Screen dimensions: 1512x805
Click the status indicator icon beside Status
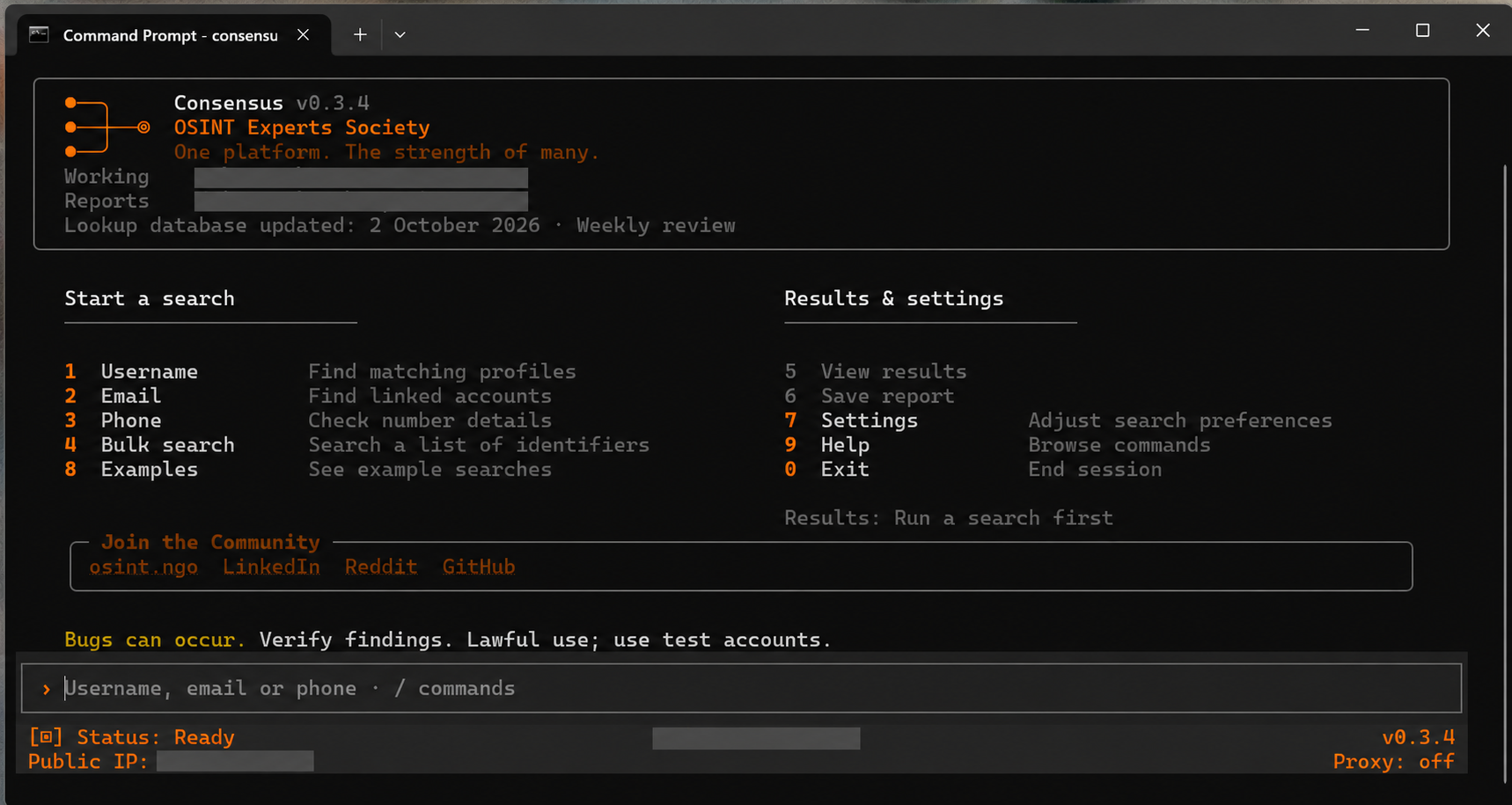click(45, 737)
